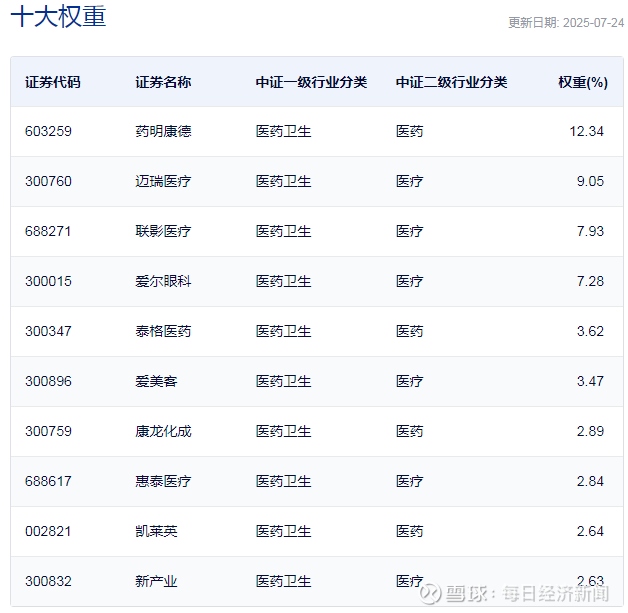This screenshot has width=628, height=613.
Task: Click weight value 2.89
Action: click(x=590, y=432)
